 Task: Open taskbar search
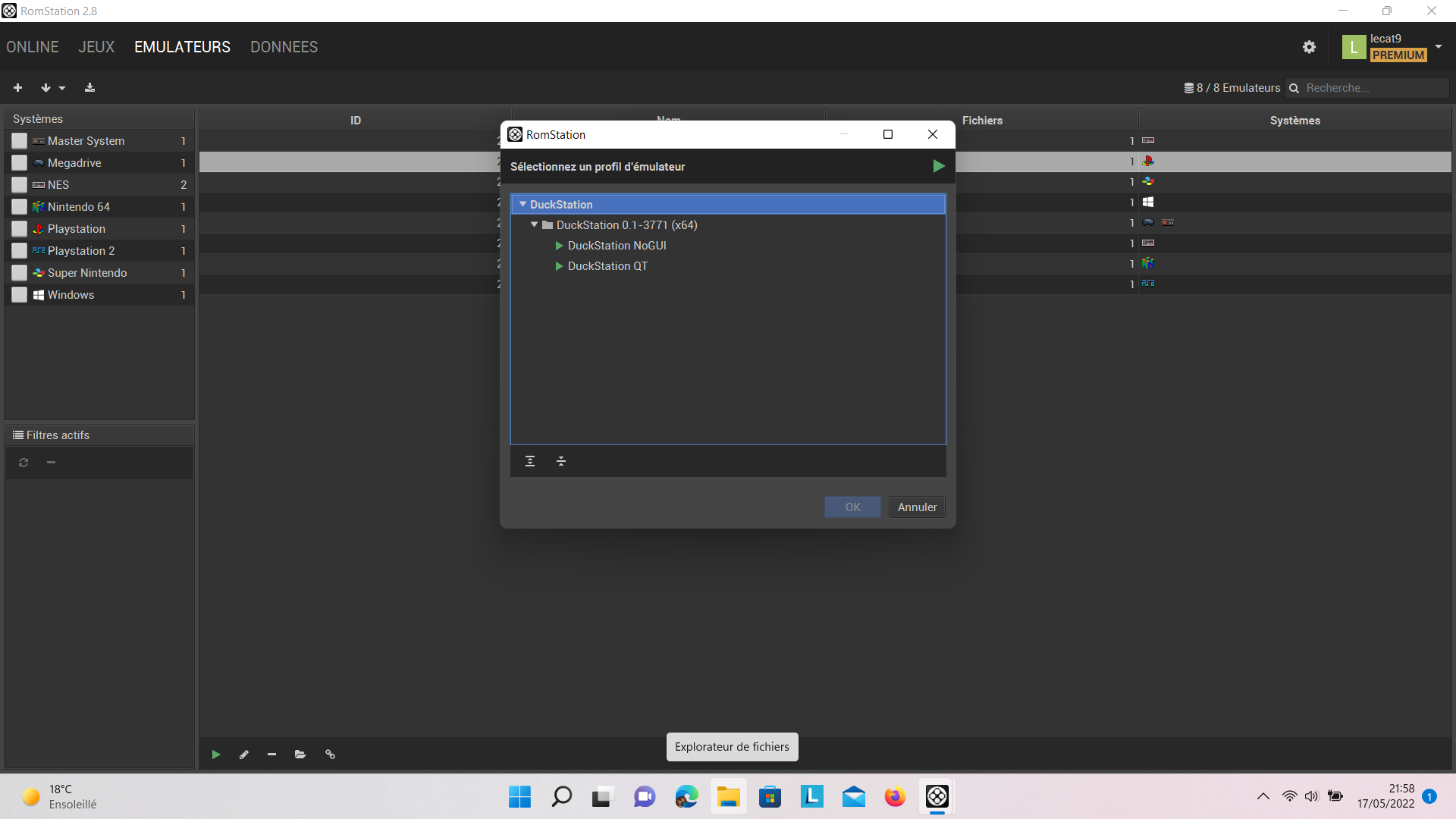[x=561, y=796]
